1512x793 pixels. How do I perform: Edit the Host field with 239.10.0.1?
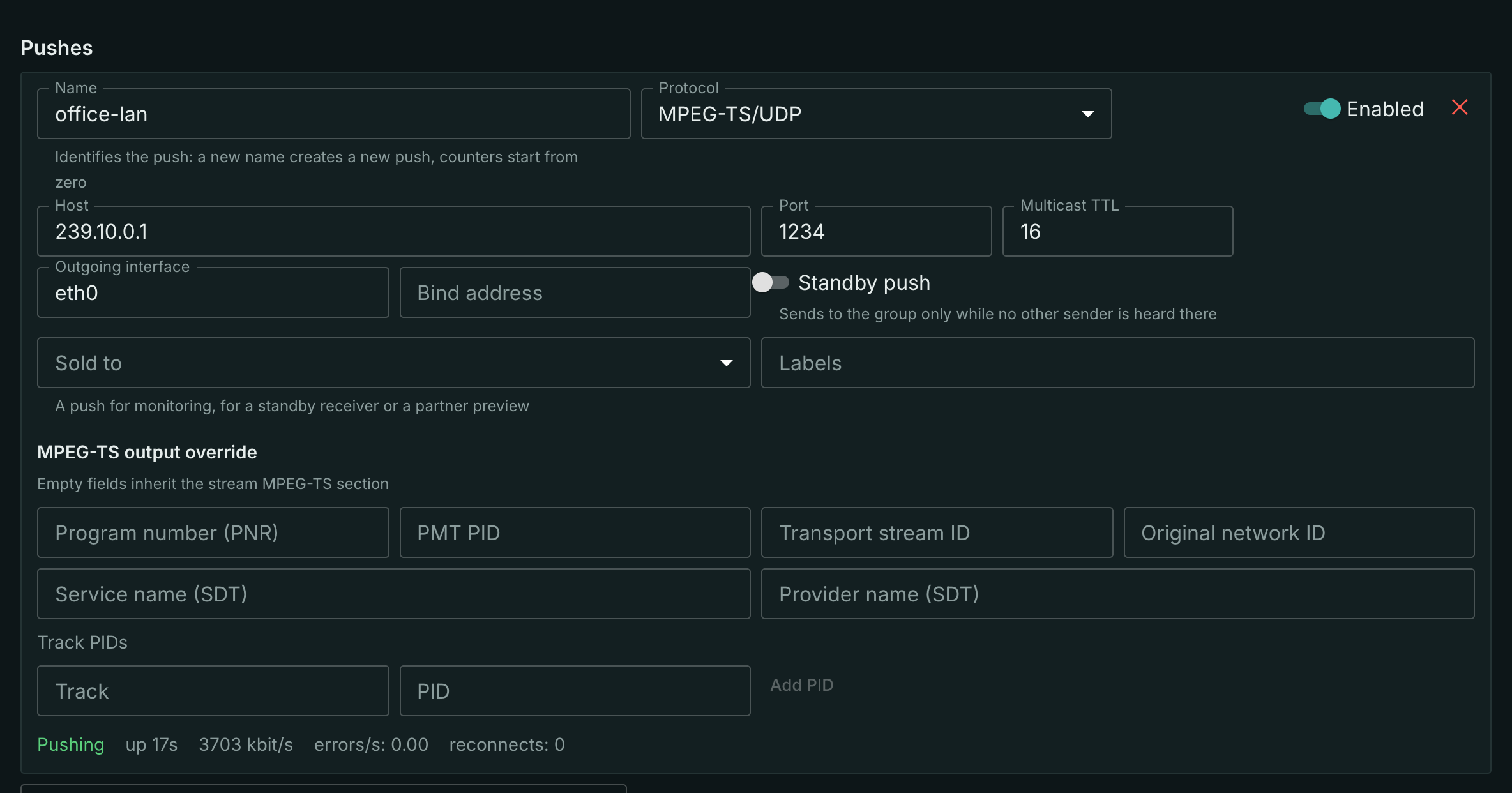click(x=393, y=231)
